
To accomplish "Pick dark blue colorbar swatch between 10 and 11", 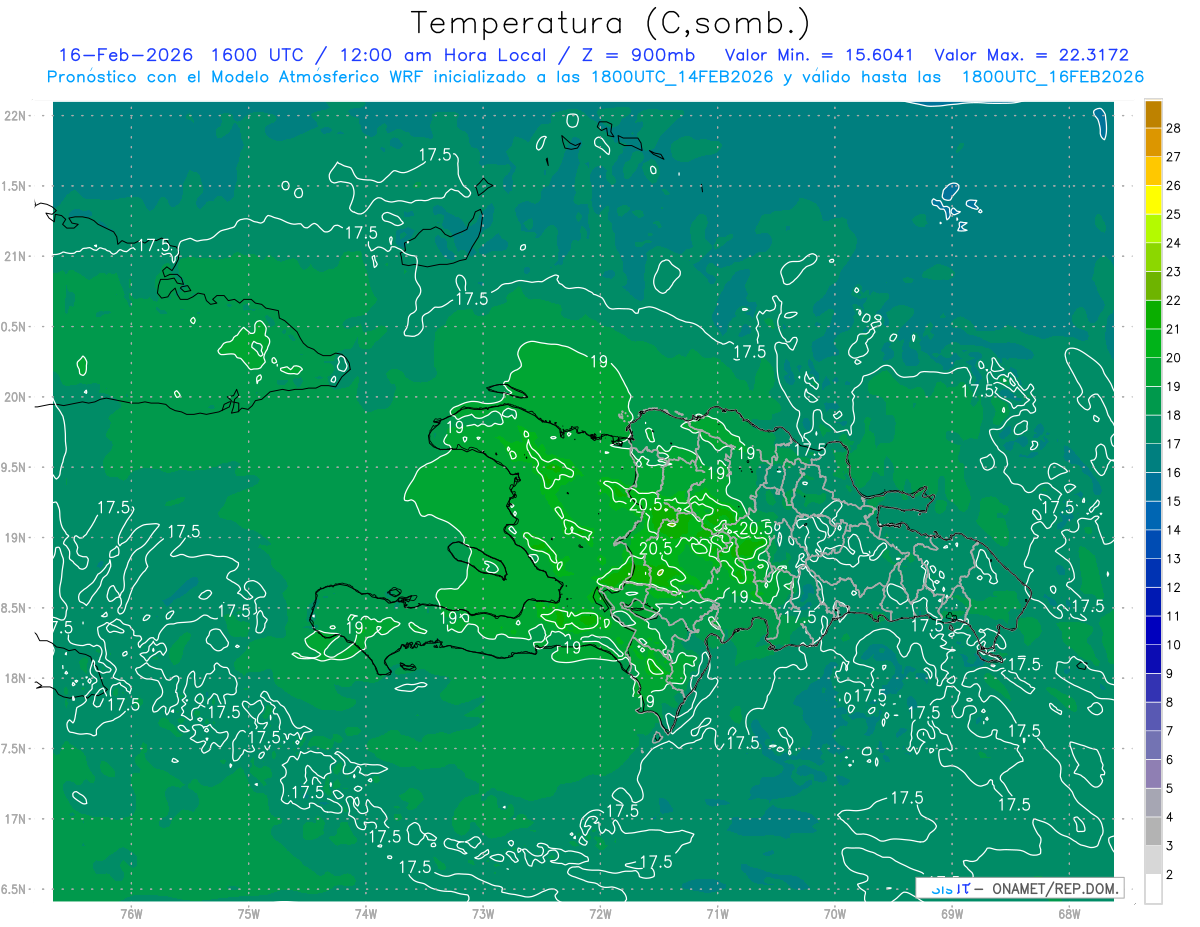I will click(1153, 631).
